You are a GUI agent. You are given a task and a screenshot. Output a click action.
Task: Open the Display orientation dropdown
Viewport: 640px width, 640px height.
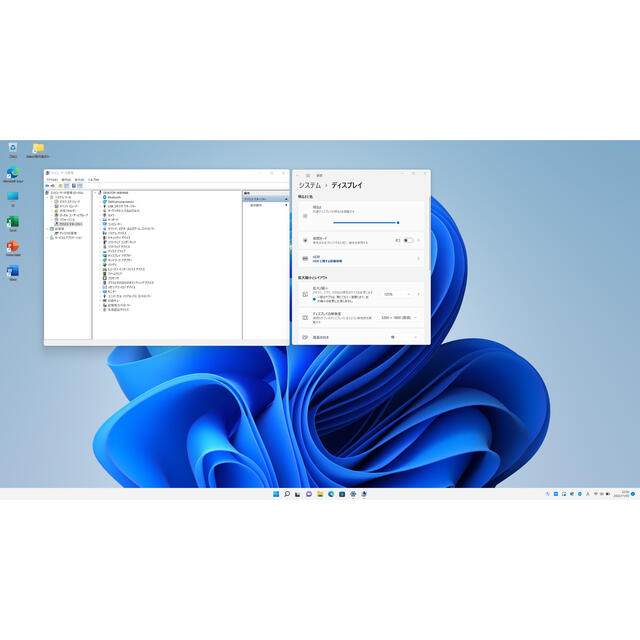pyautogui.click(x=403, y=337)
